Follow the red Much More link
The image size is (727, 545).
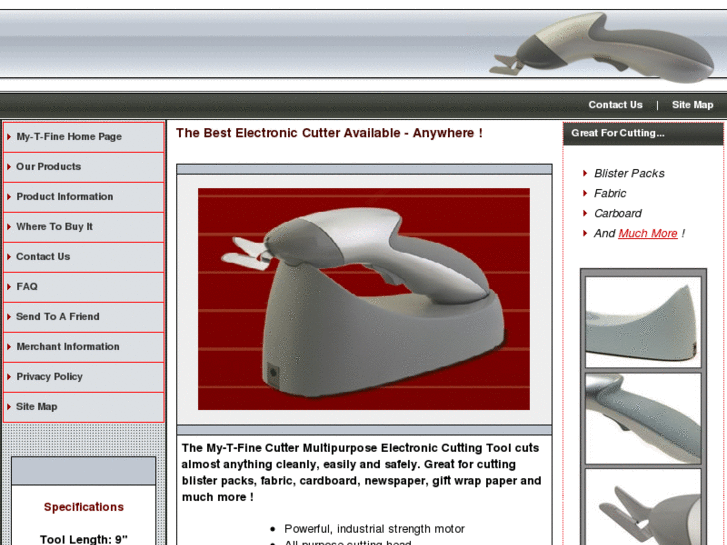point(648,233)
